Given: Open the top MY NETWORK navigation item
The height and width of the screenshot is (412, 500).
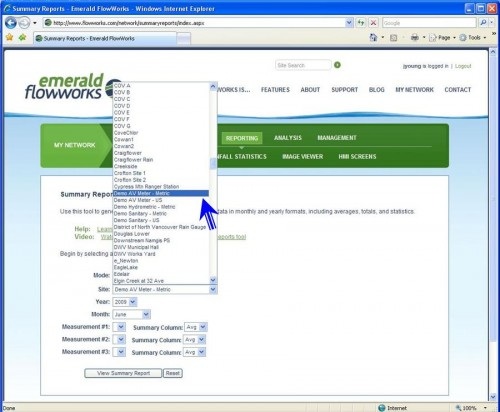Looking at the screenshot, I should click(414, 90).
